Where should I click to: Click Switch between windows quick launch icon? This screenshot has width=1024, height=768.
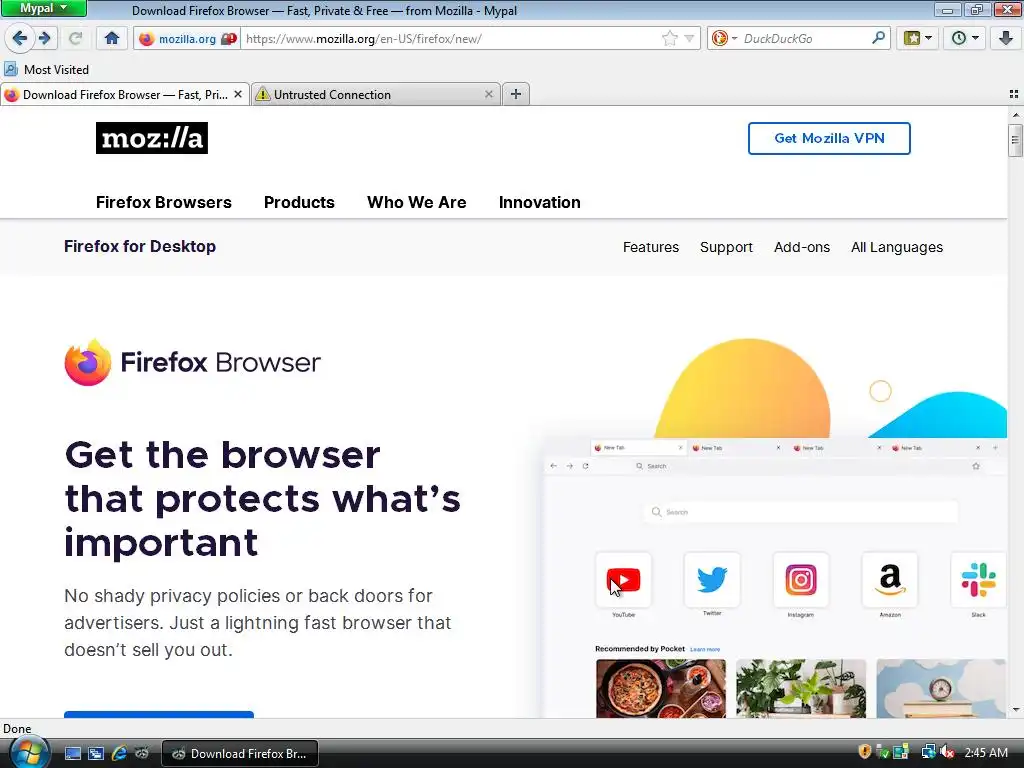point(96,754)
